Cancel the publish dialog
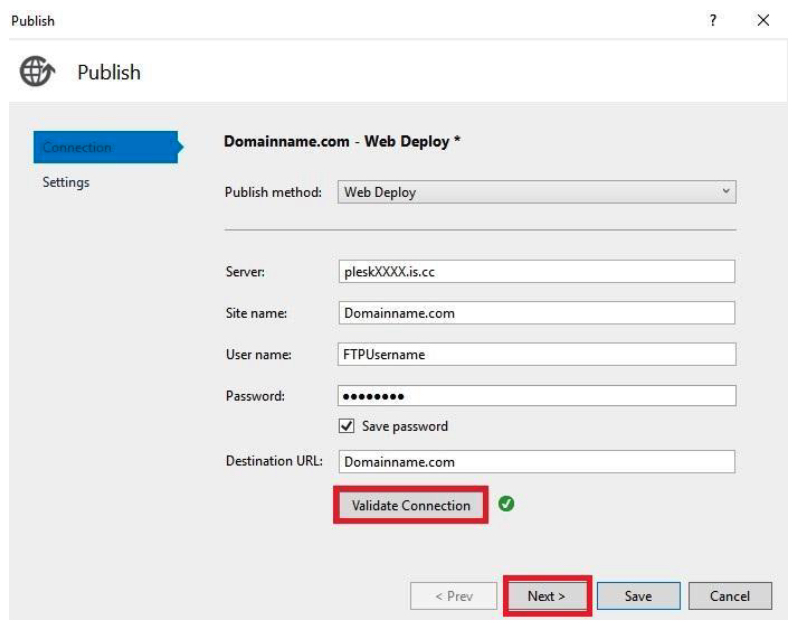The height and width of the screenshot is (627, 793). 730,596
